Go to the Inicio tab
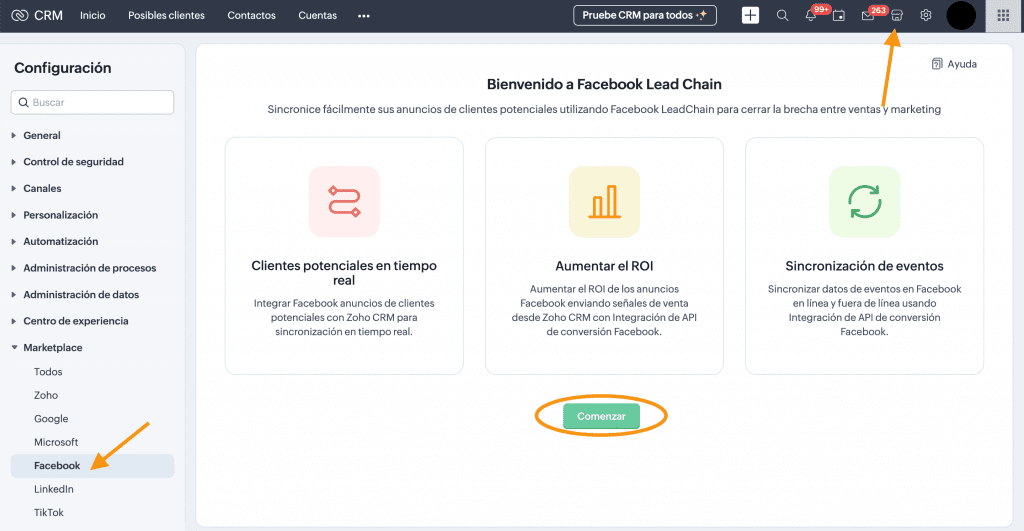This screenshot has height=531, width=1024. [93, 15]
